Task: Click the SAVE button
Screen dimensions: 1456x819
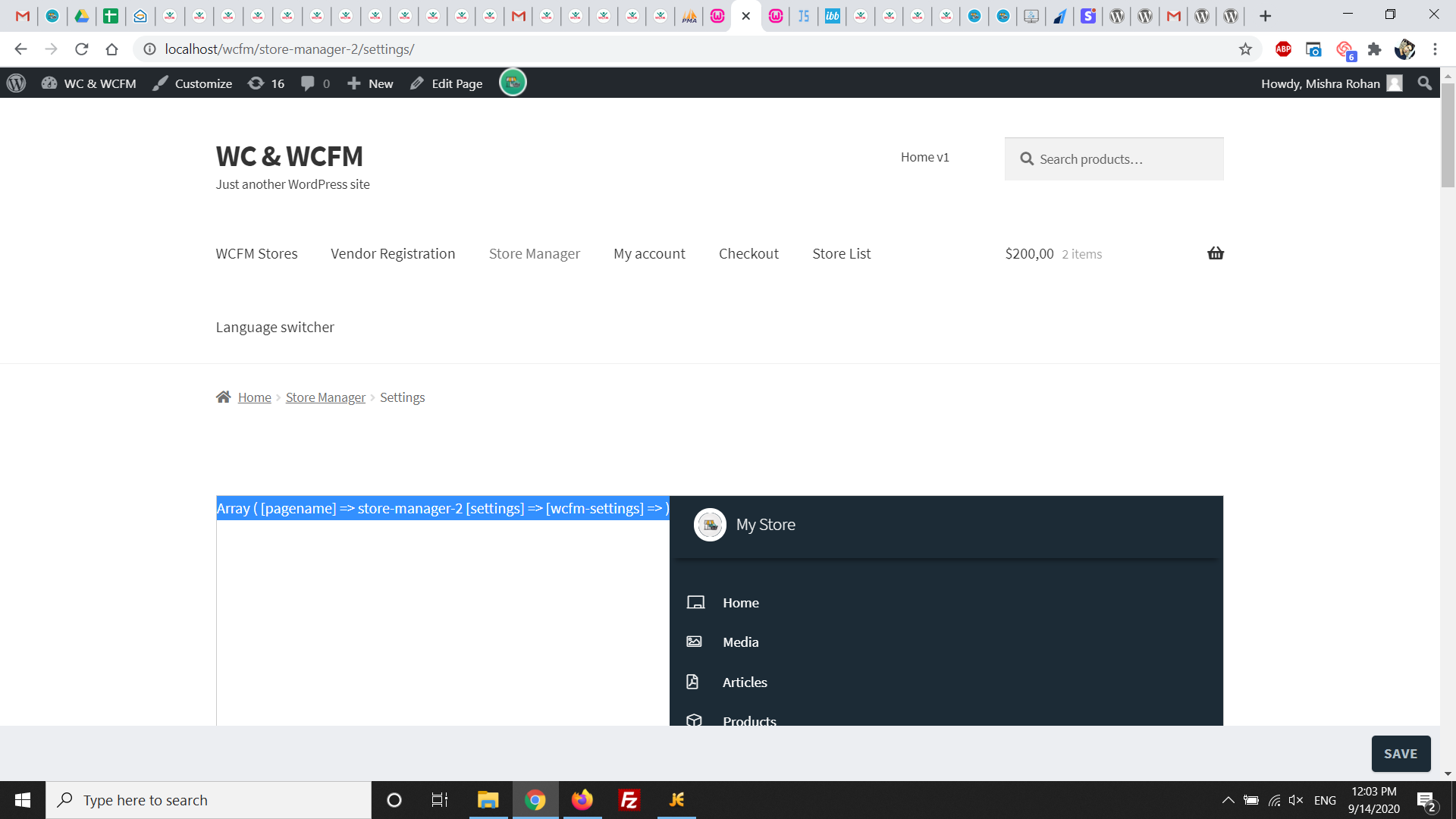Action: point(1401,753)
